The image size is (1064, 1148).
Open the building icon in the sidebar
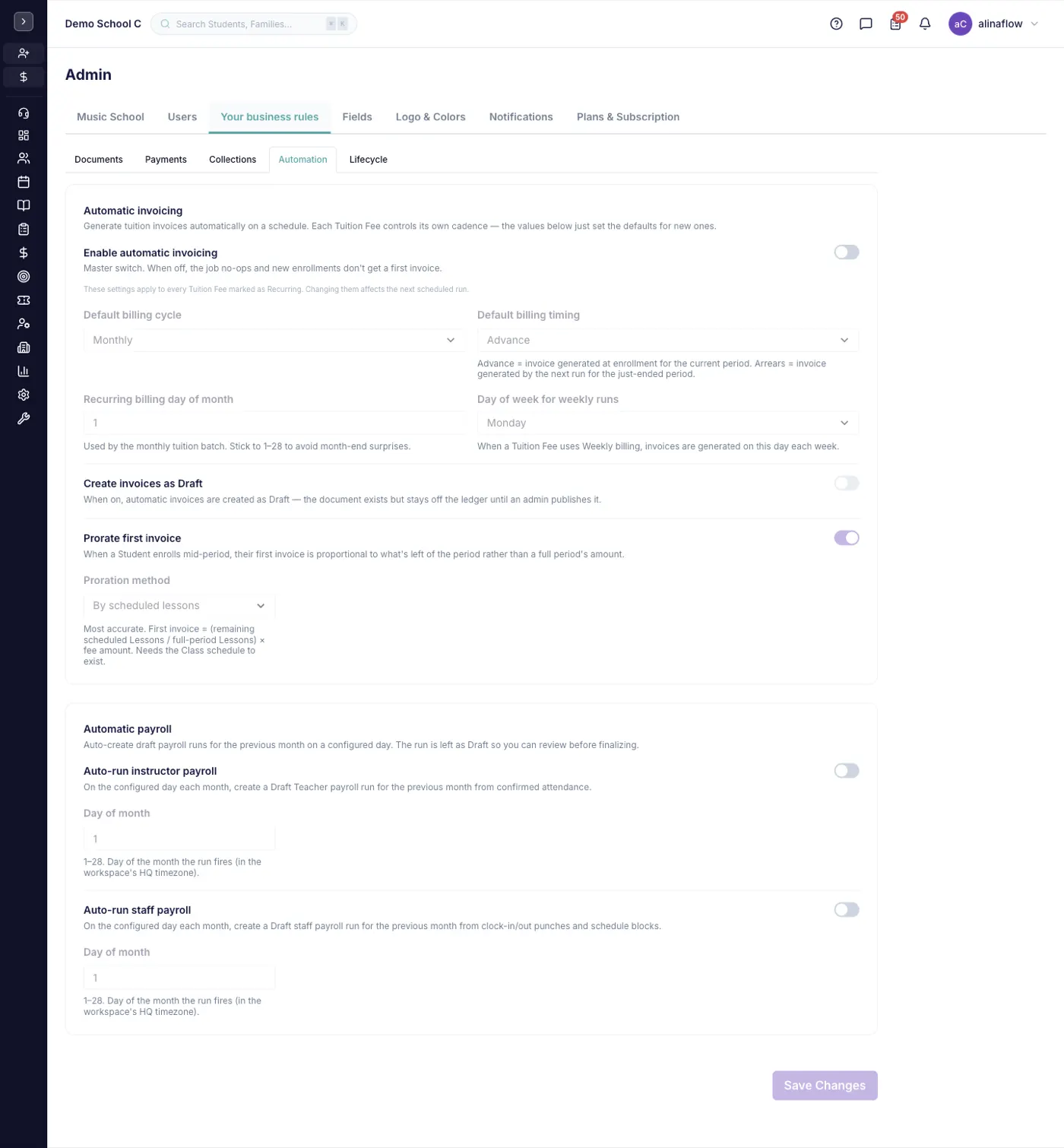click(24, 347)
